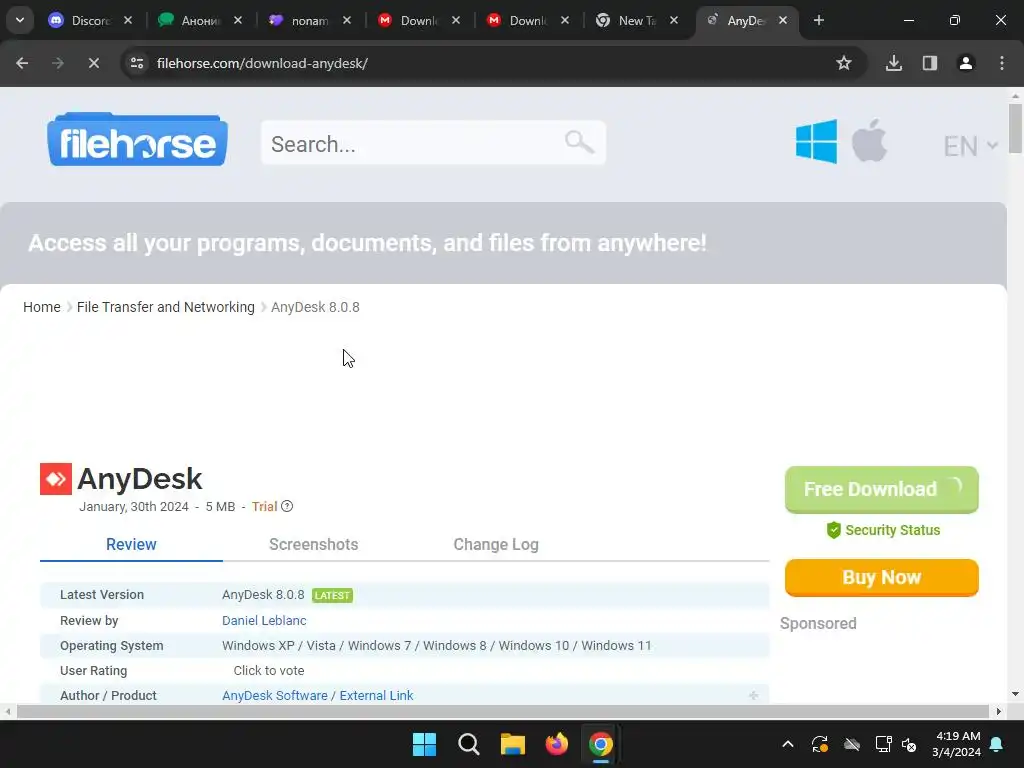Open site information icon in address bar
The image size is (1024, 768).
point(136,63)
